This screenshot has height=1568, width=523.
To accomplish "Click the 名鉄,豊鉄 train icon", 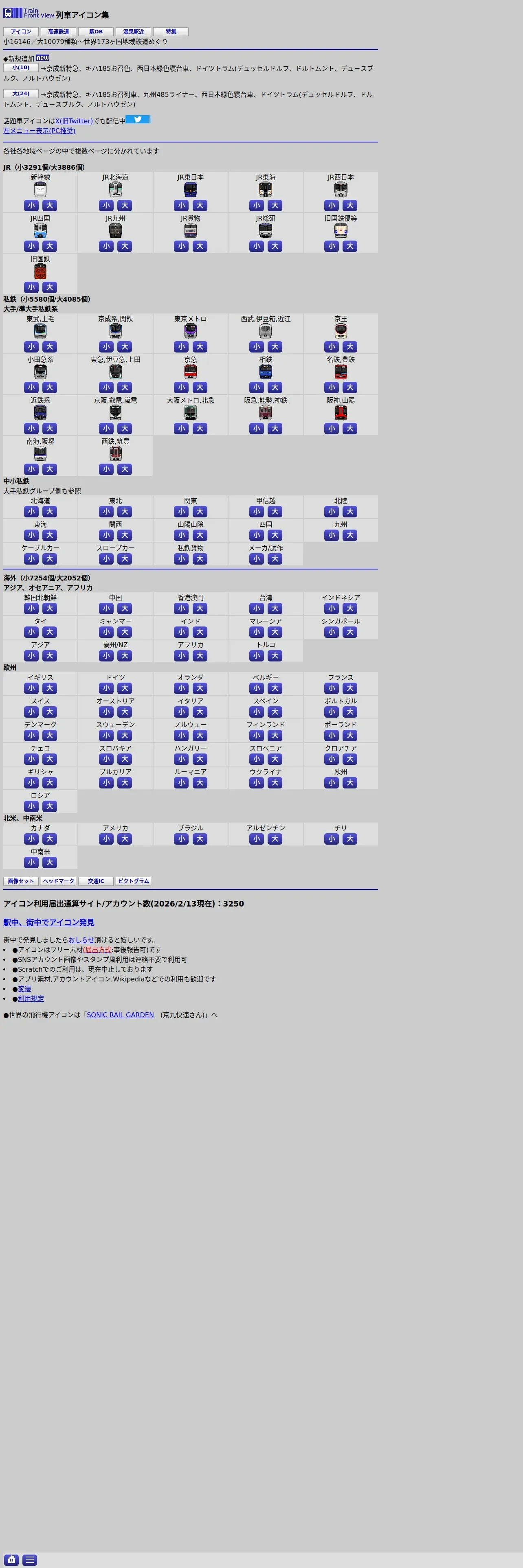I will point(341,372).
